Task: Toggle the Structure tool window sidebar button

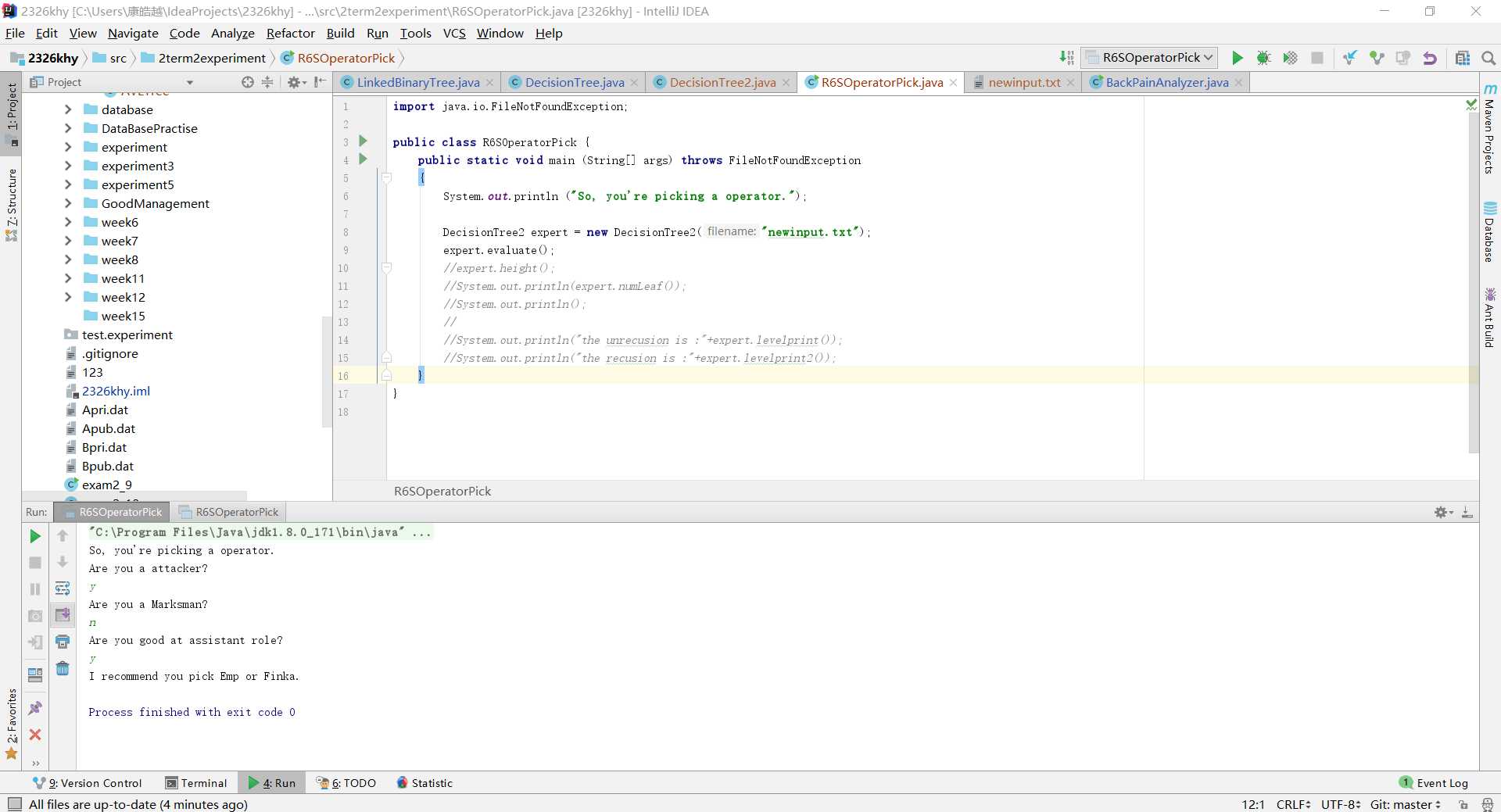Action: (x=11, y=205)
